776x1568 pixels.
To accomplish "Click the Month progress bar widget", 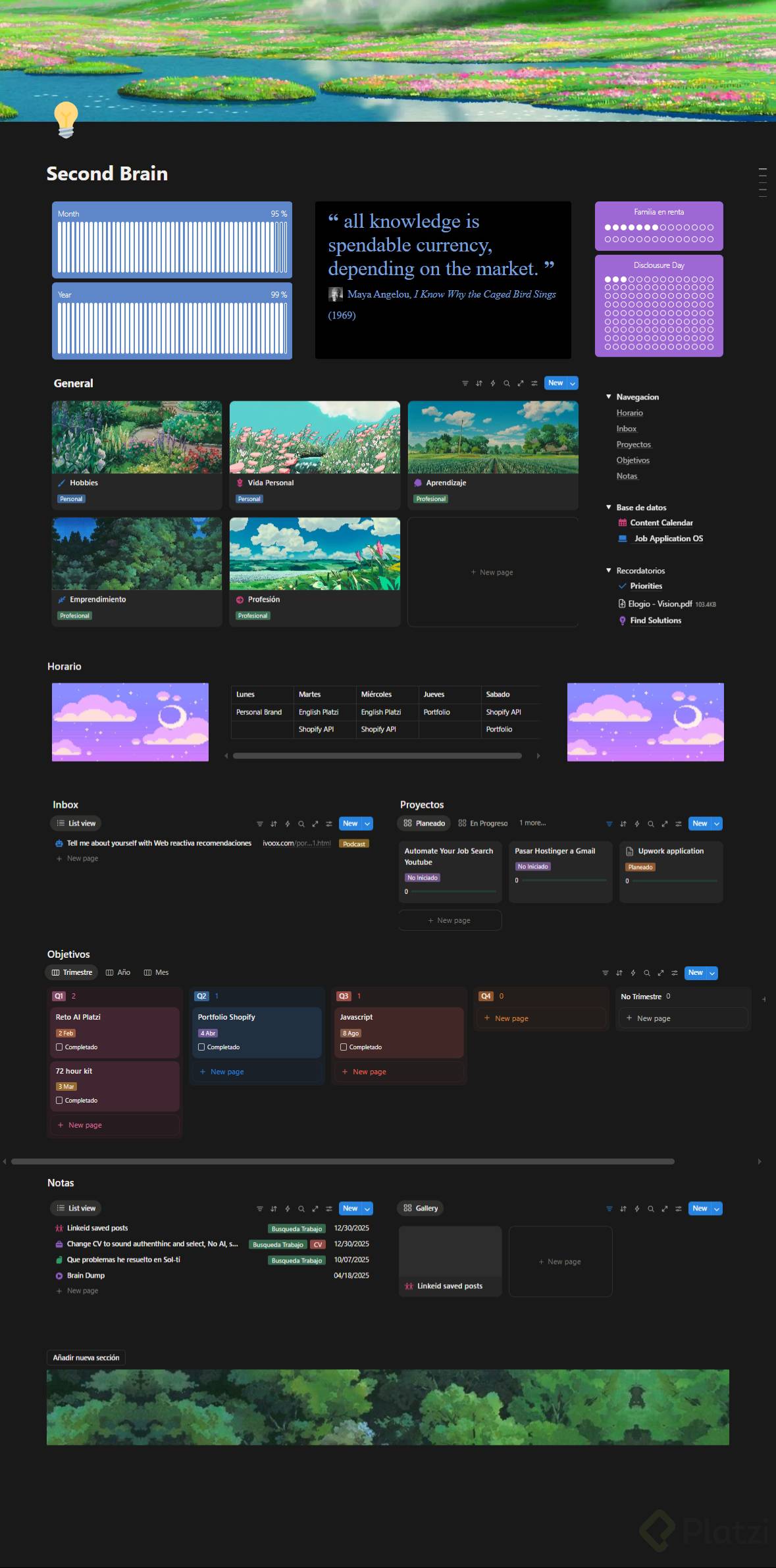I will [x=172, y=240].
